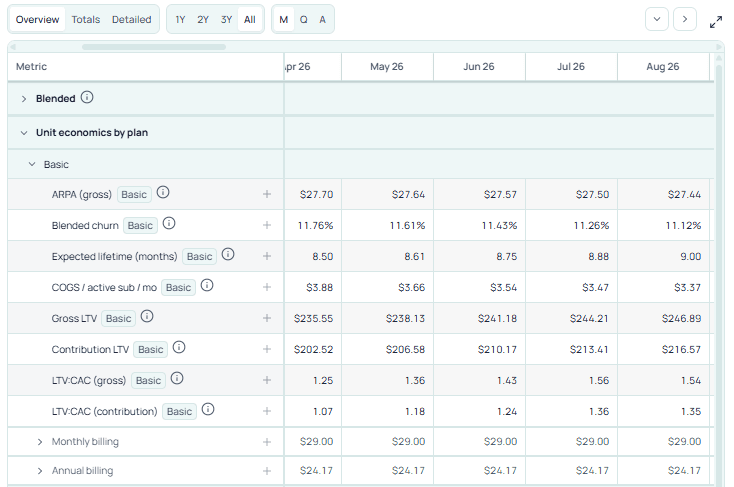Click Basic tag on Contribution LTV row
The image size is (734, 487).
click(150, 349)
